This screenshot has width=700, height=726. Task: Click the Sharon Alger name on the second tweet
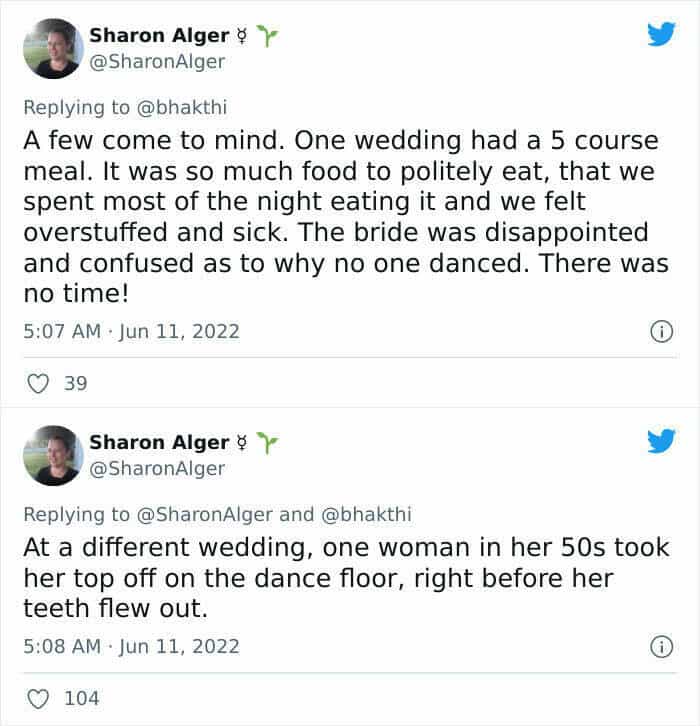[159, 441]
